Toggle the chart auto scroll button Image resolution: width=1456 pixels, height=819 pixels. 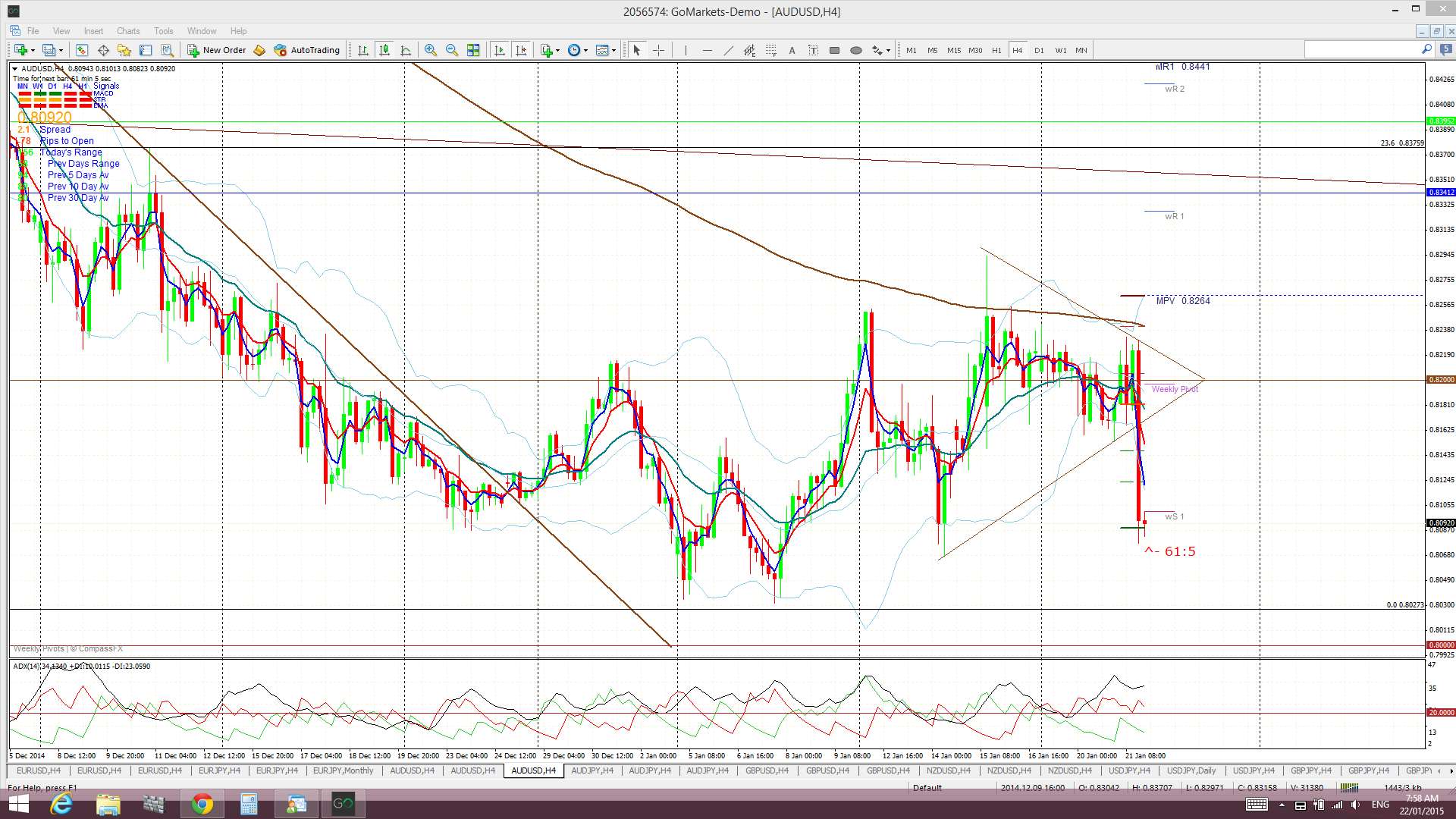tap(499, 50)
